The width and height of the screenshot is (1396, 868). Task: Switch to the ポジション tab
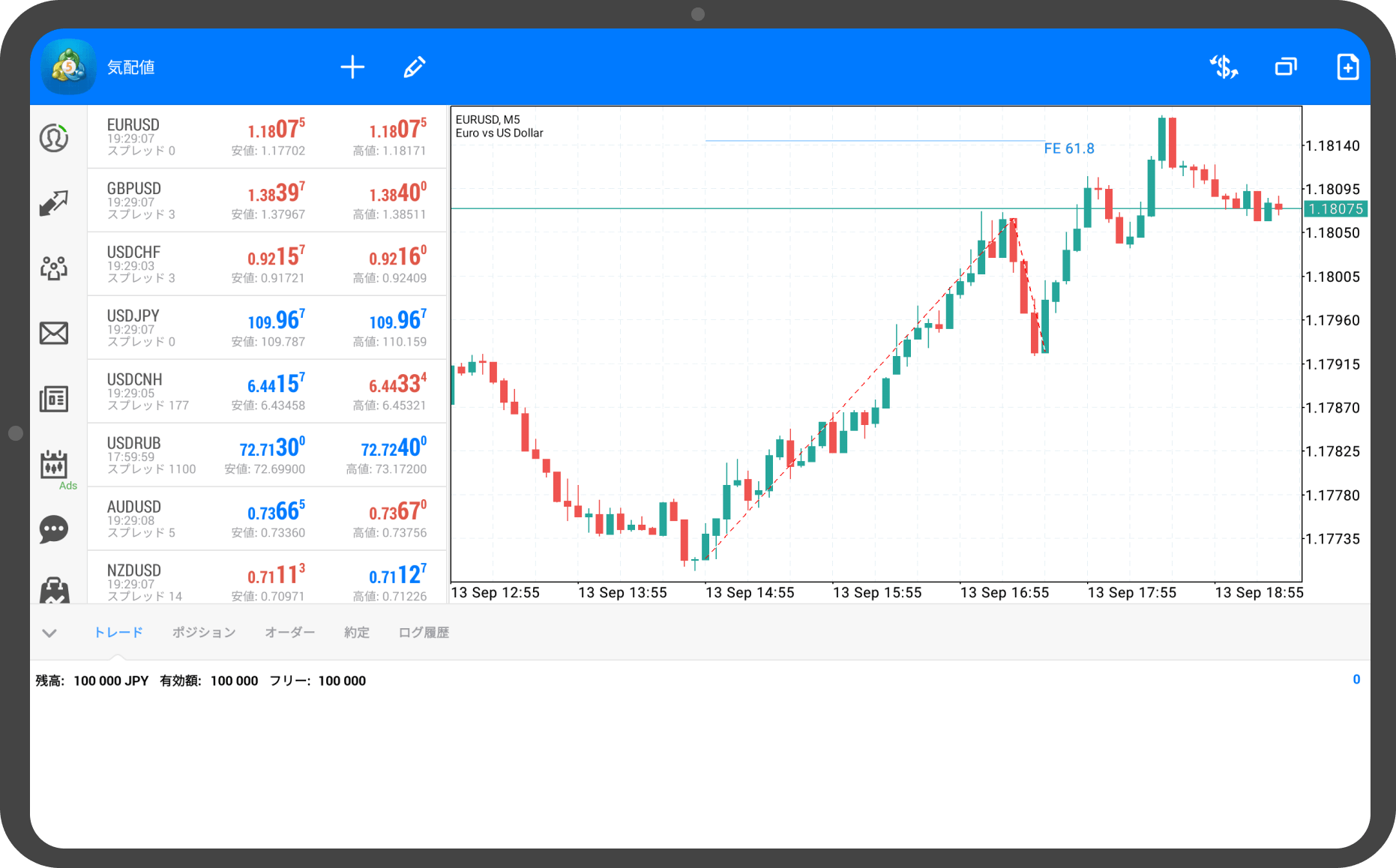[204, 633]
